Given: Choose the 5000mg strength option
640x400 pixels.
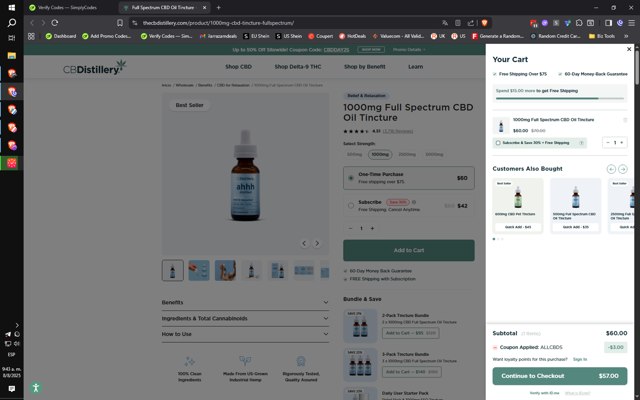Looking at the screenshot, I should pos(434,155).
